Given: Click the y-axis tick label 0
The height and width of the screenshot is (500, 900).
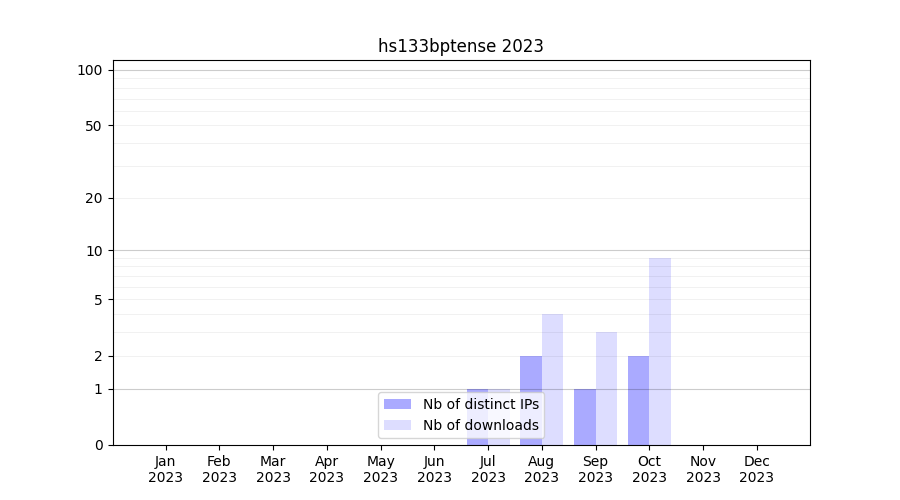Looking at the screenshot, I should [x=98, y=445].
